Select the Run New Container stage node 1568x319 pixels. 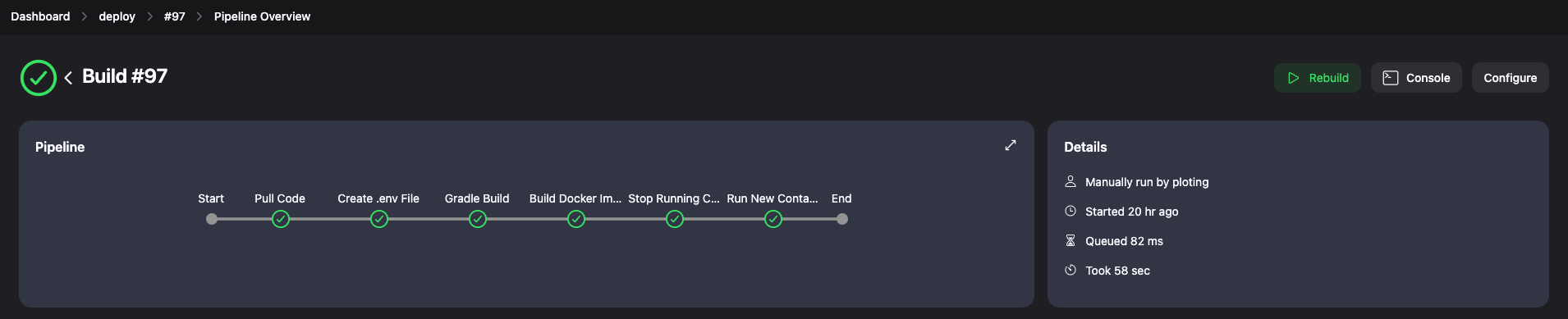(773, 219)
